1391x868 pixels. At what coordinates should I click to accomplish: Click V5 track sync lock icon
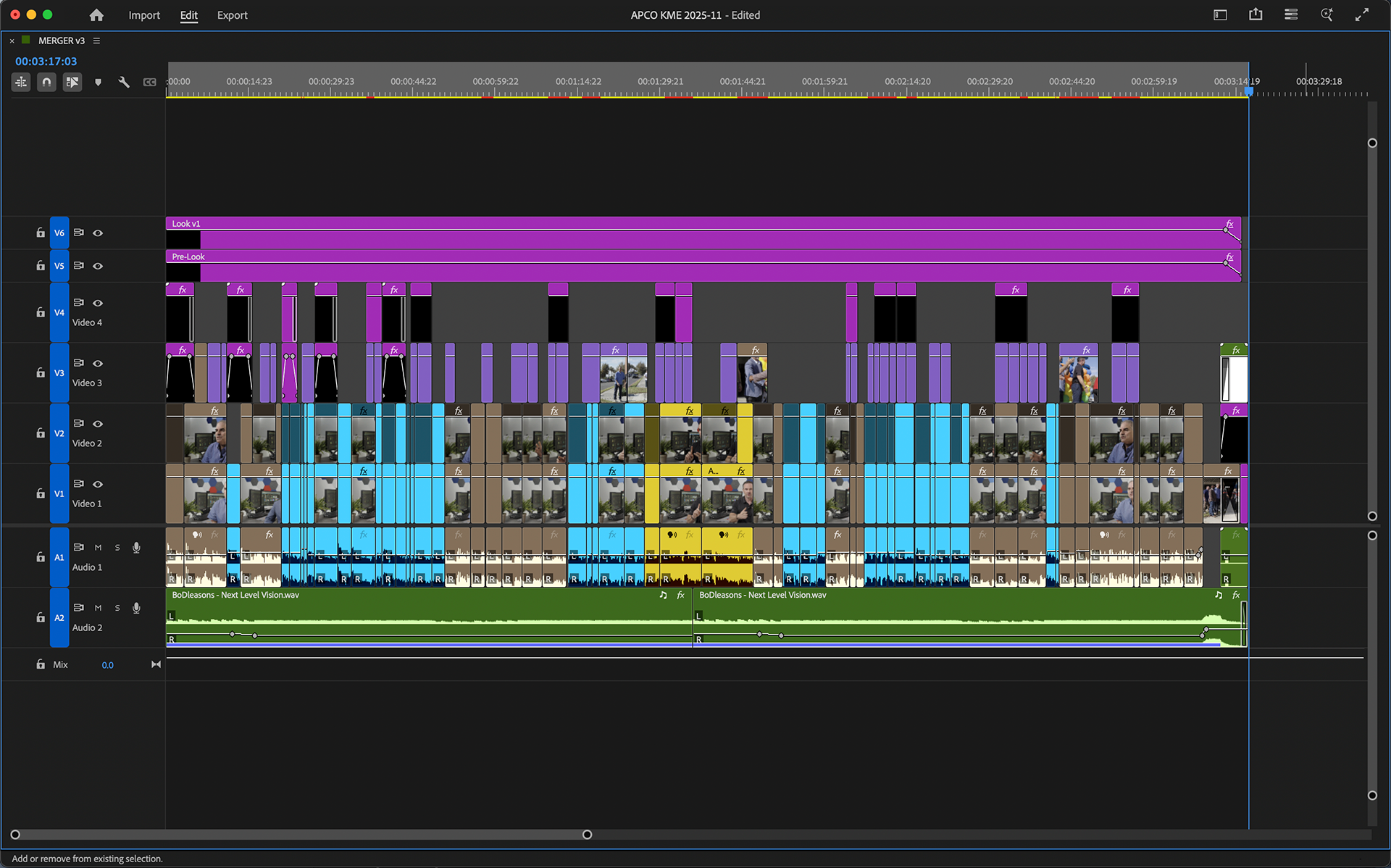(x=78, y=265)
